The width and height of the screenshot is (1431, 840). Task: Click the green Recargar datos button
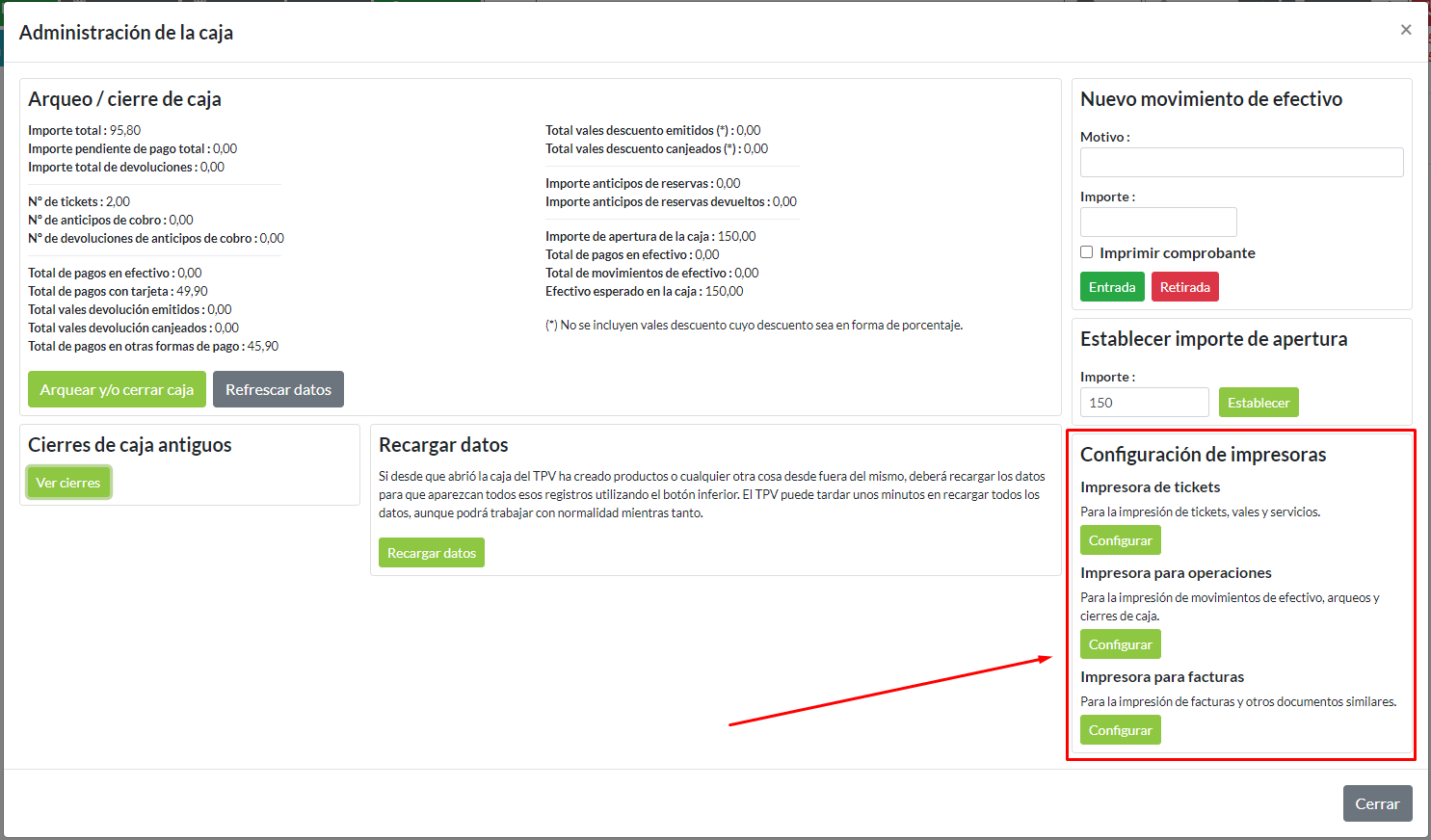tap(431, 553)
